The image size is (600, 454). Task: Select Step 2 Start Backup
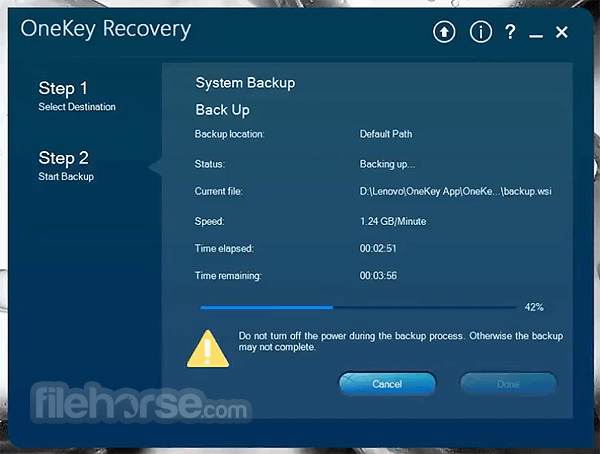click(x=66, y=165)
